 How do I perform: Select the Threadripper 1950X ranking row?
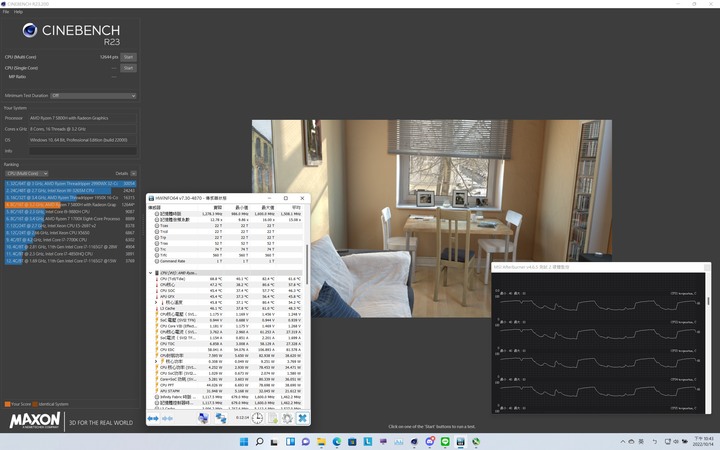[70, 197]
